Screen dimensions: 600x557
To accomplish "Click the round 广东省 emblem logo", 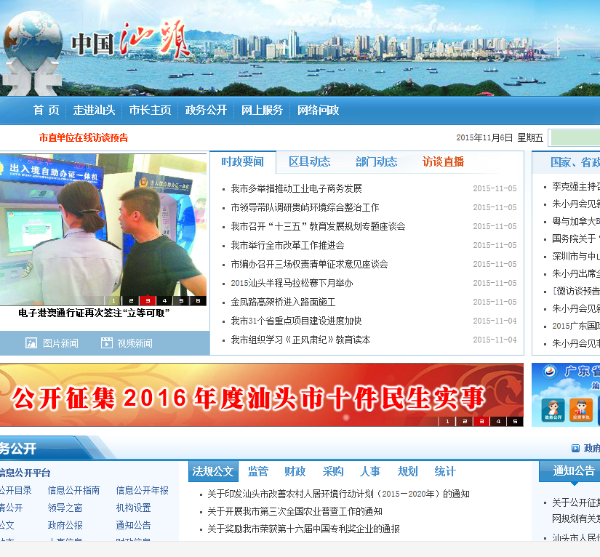I will pos(550,372).
